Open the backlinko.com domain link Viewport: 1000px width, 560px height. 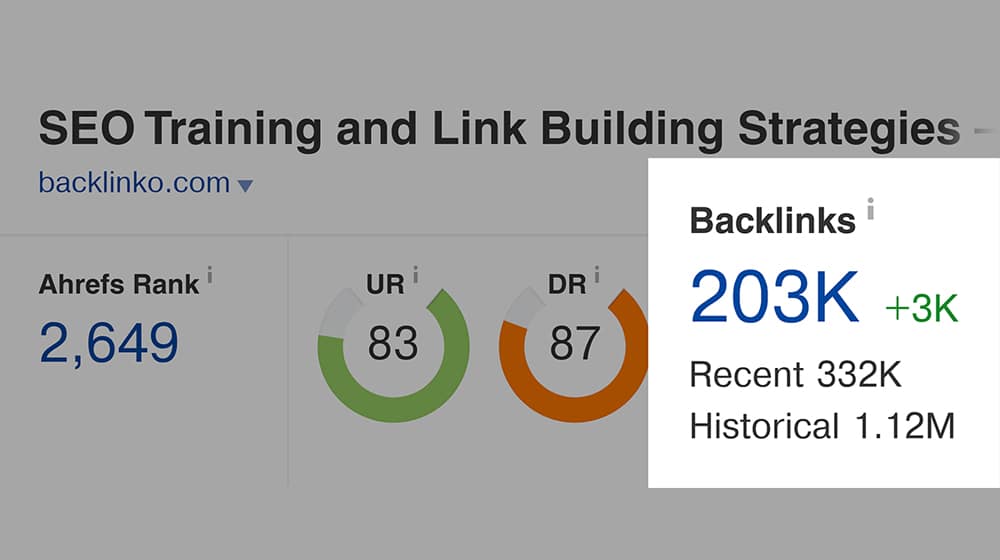134,183
